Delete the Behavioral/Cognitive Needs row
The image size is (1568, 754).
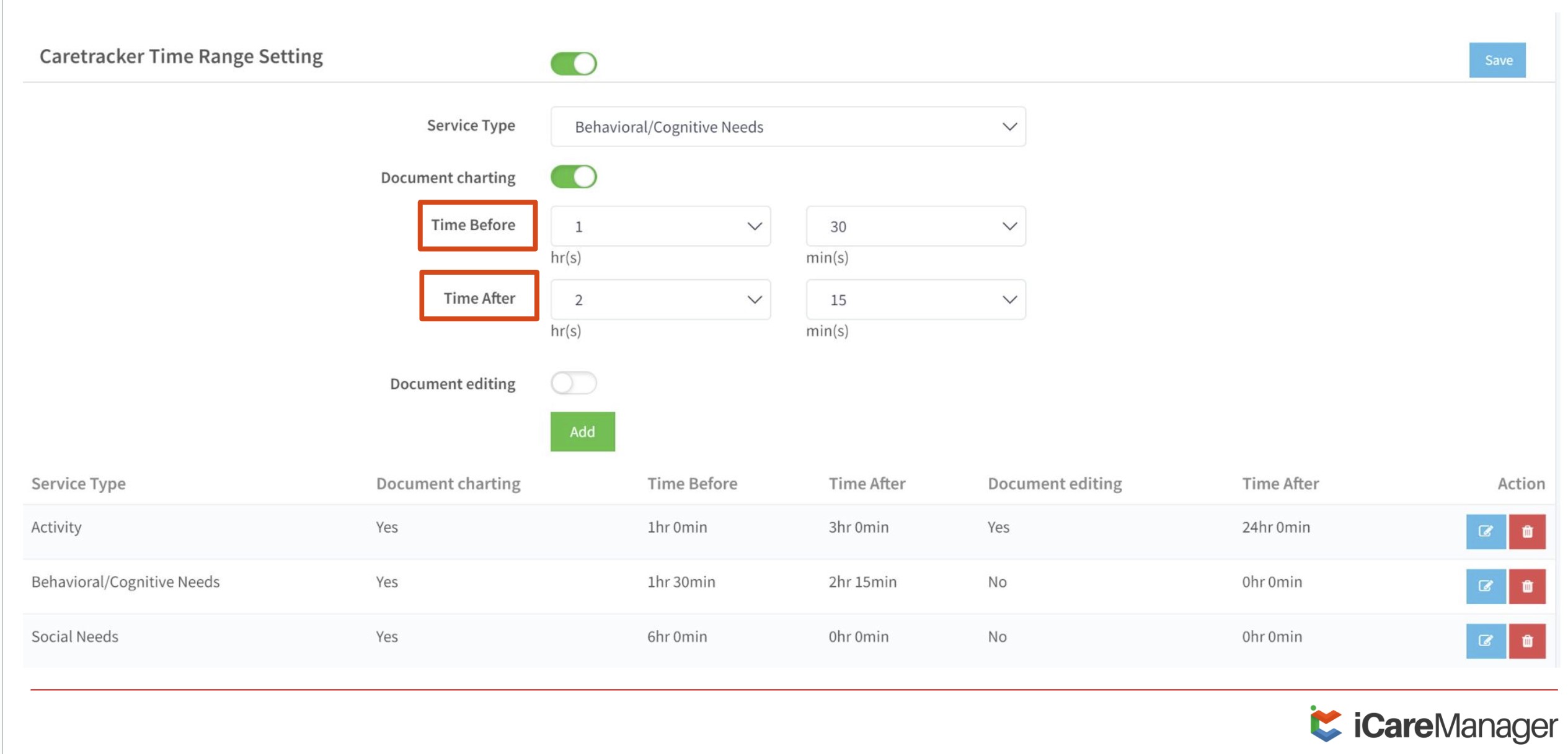click(x=1527, y=586)
